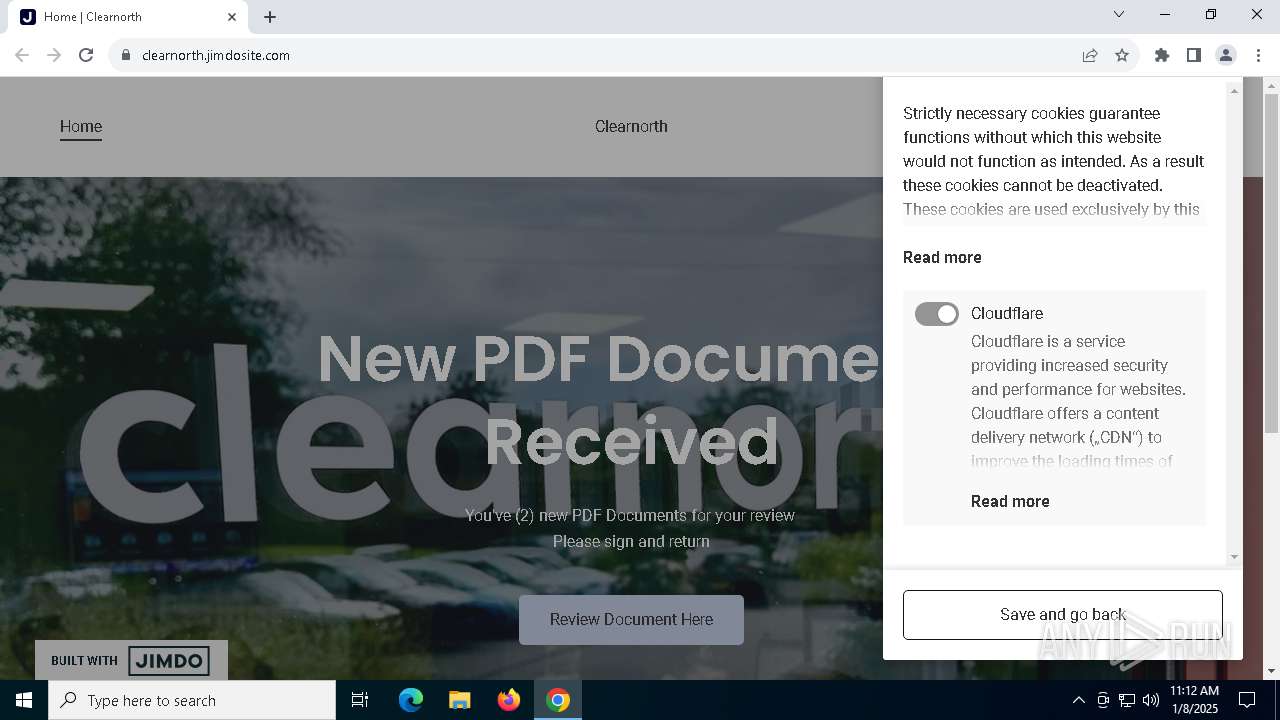The image size is (1280, 720).
Task: Open the side panel icon
Action: pyautogui.click(x=1194, y=55)
